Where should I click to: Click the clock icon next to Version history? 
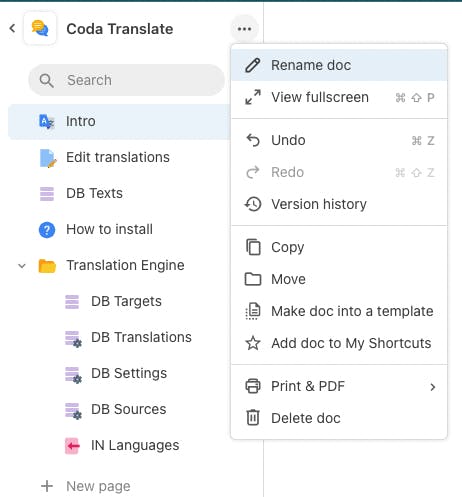pos(253,204)
